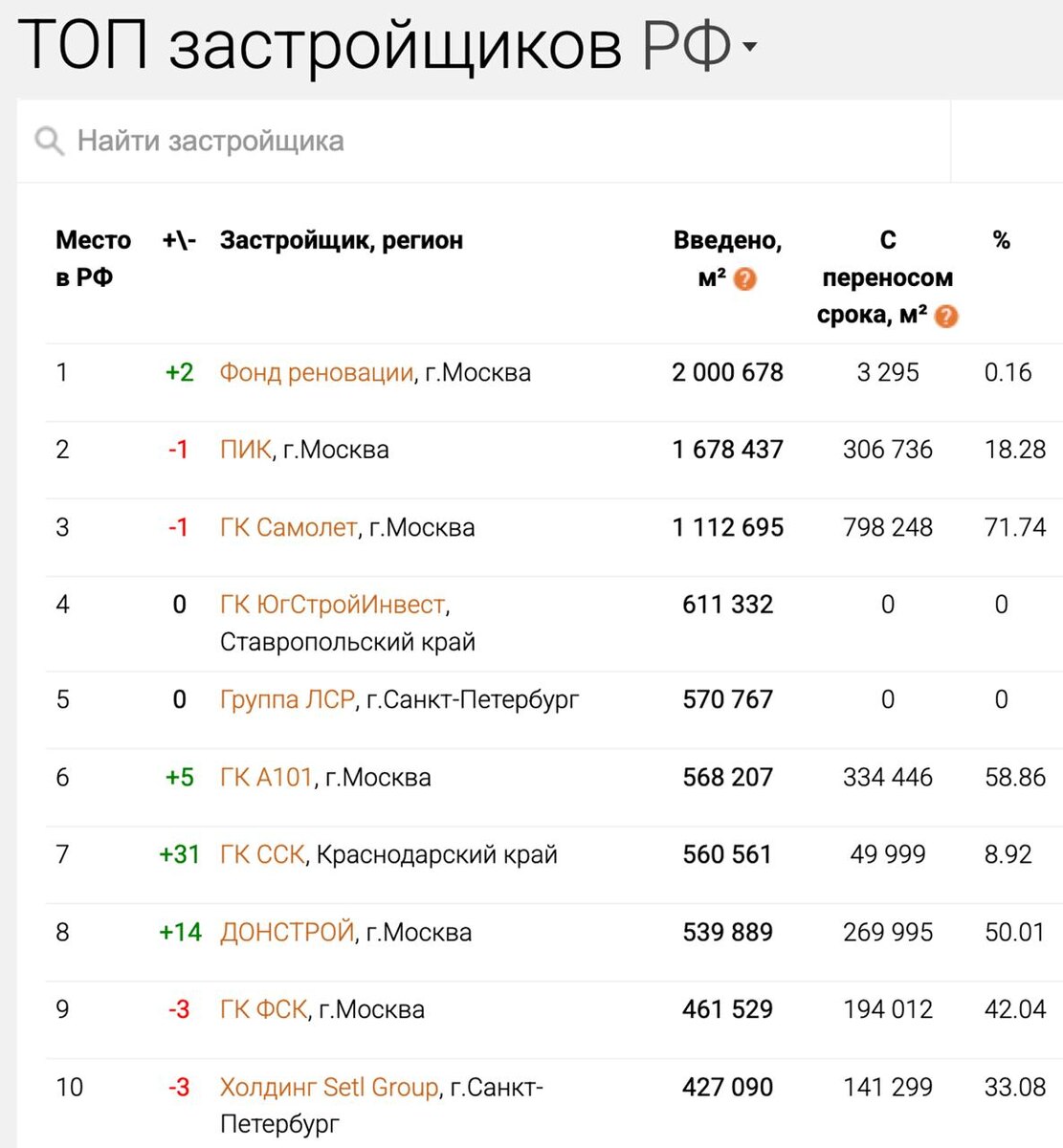Click the orange question mark next to 'С переносом срока'
Viewport: 1063px width, 1148px height.
point(946,315)
